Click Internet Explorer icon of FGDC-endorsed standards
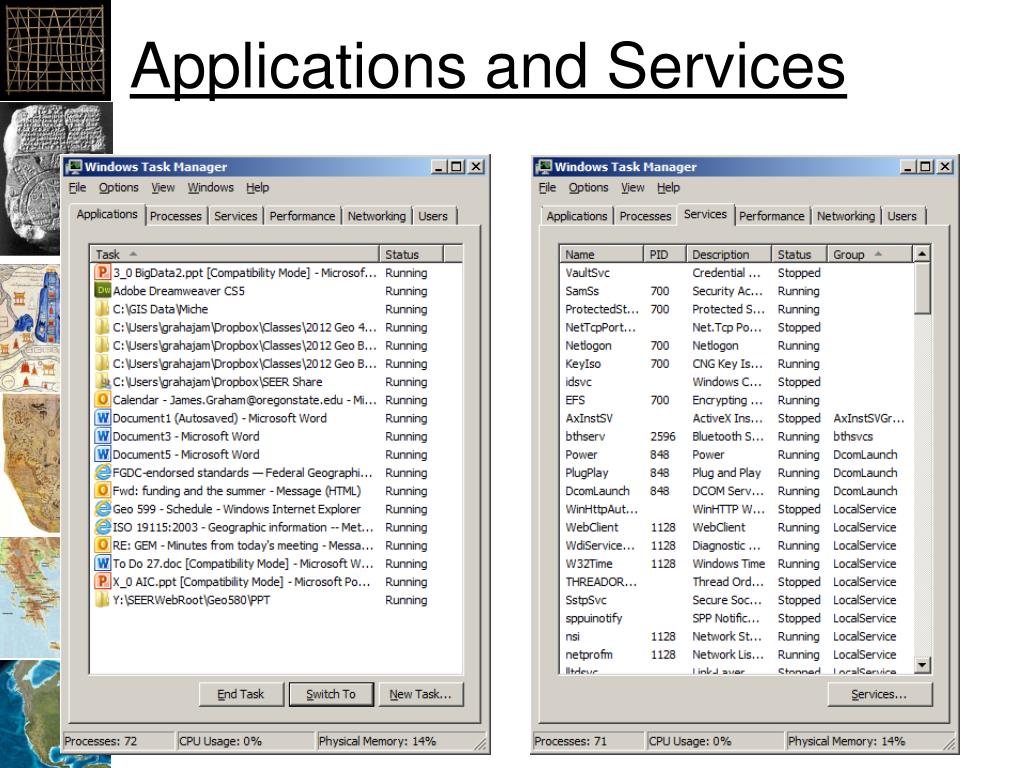 pyautogui.click(x=103, y=472)
